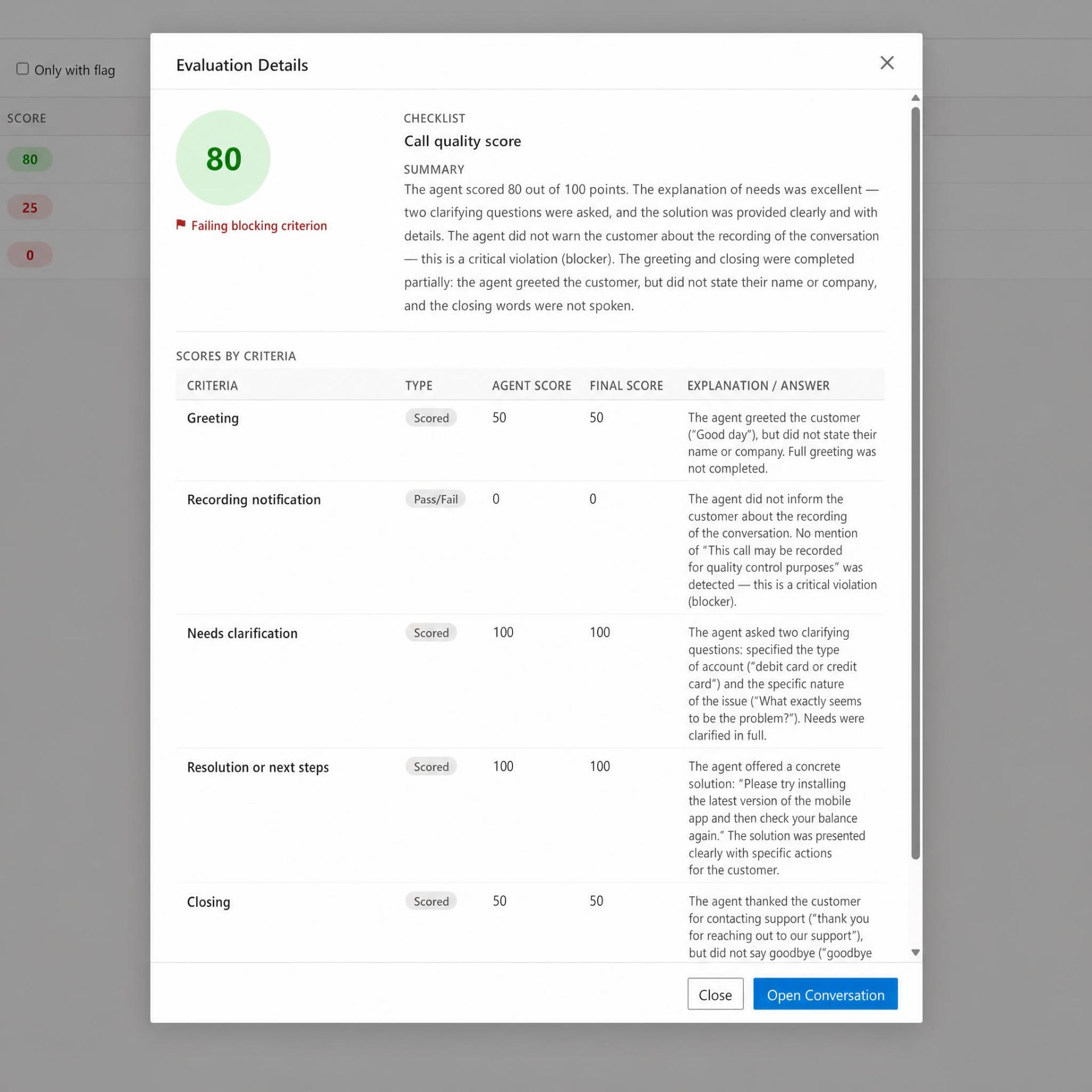Click the Scored badge in Needs clarification row
This screenshot has height=1092, width=1092.
431,632
